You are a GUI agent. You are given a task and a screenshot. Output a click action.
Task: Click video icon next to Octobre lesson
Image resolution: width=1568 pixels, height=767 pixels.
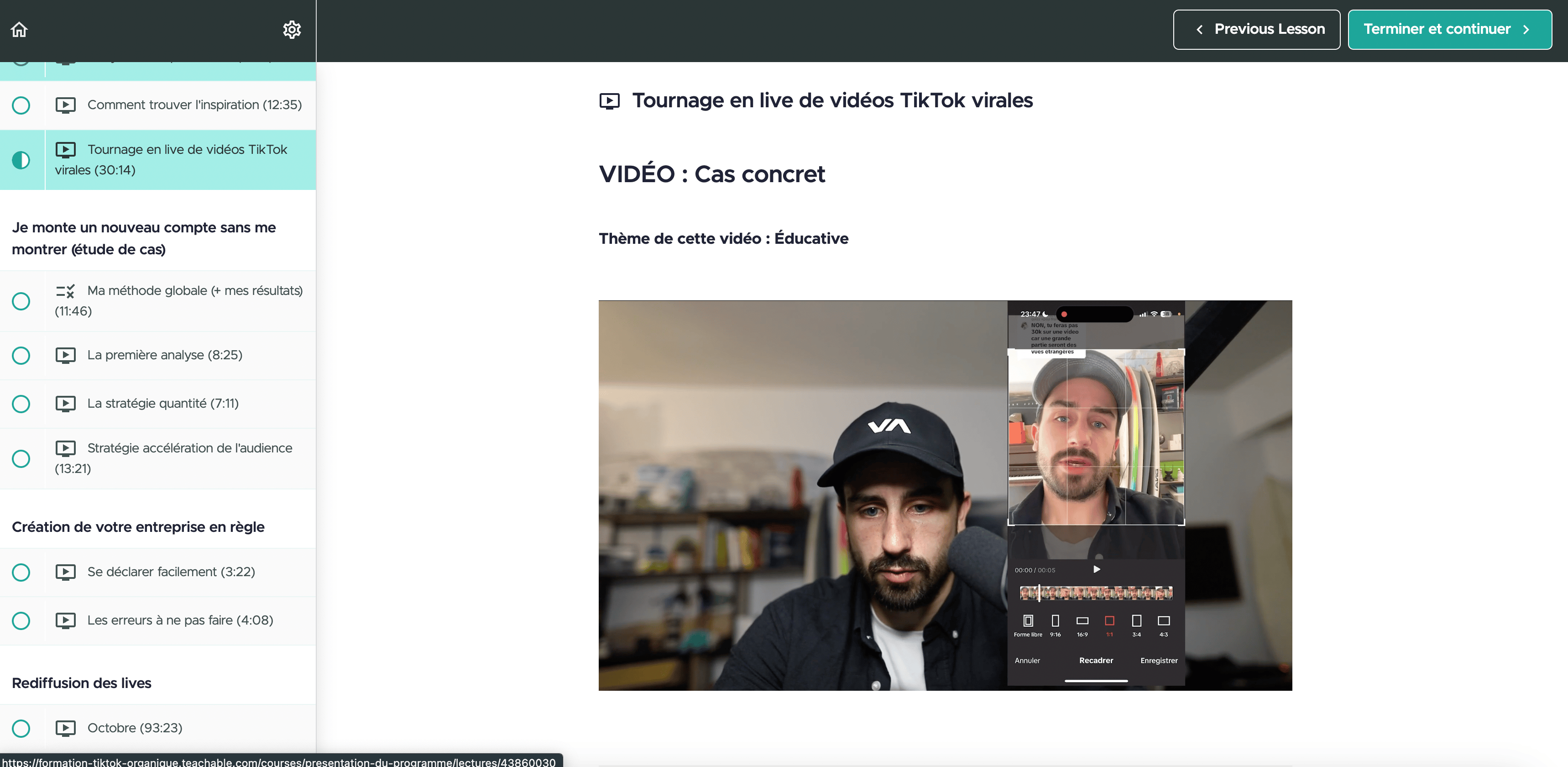(x=66, y=728)
